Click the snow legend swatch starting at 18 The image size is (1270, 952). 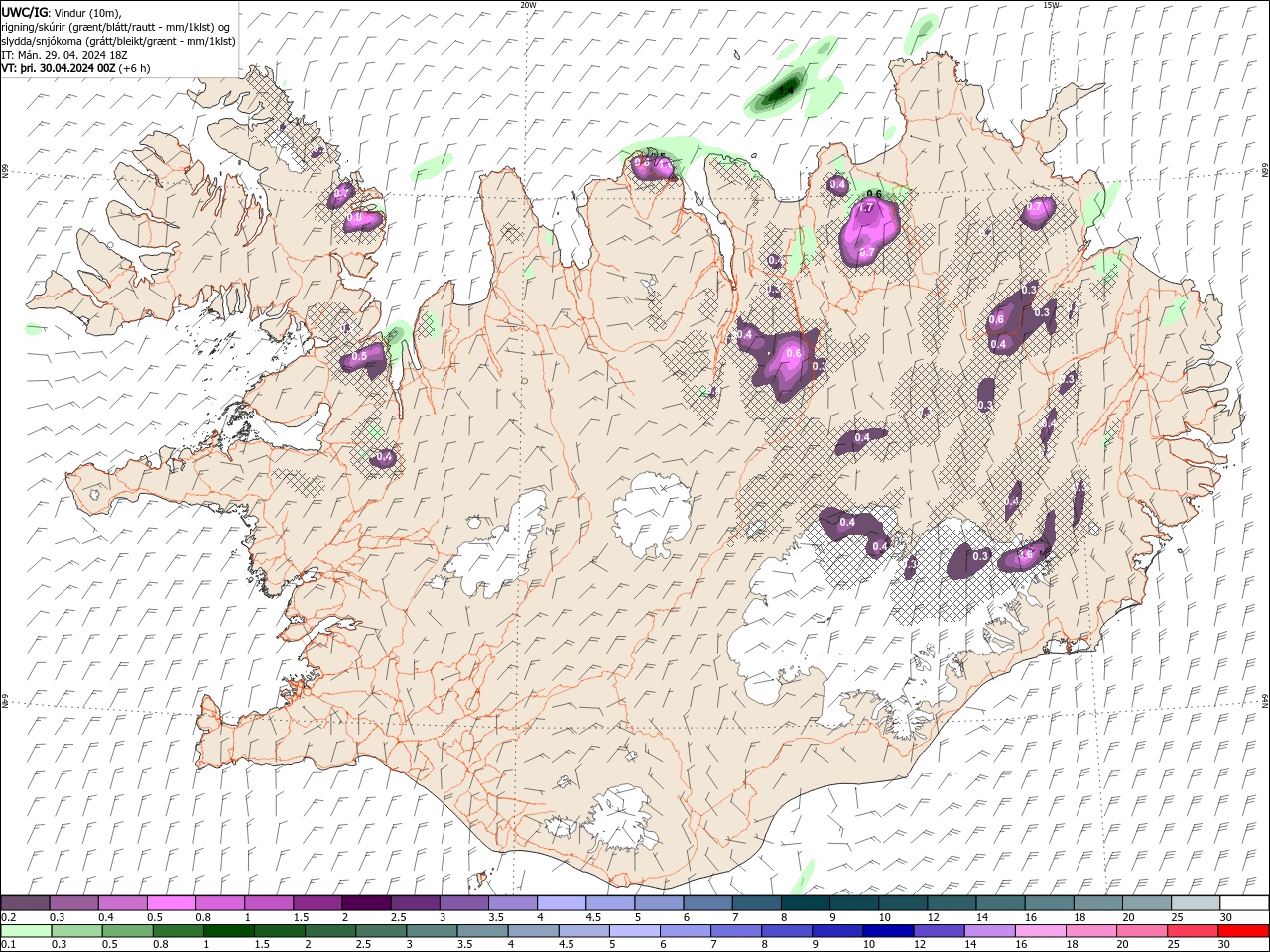point(1097,903)
